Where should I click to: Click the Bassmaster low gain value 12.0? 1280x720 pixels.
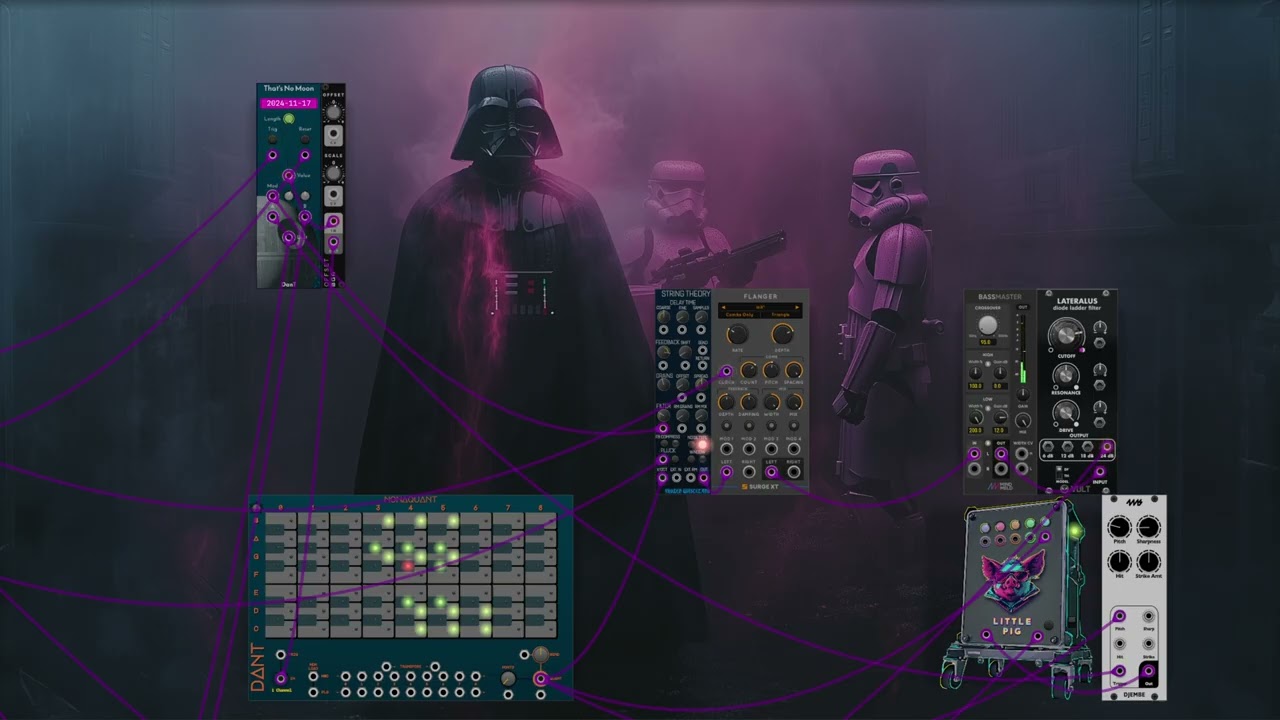tap(998, 430)
